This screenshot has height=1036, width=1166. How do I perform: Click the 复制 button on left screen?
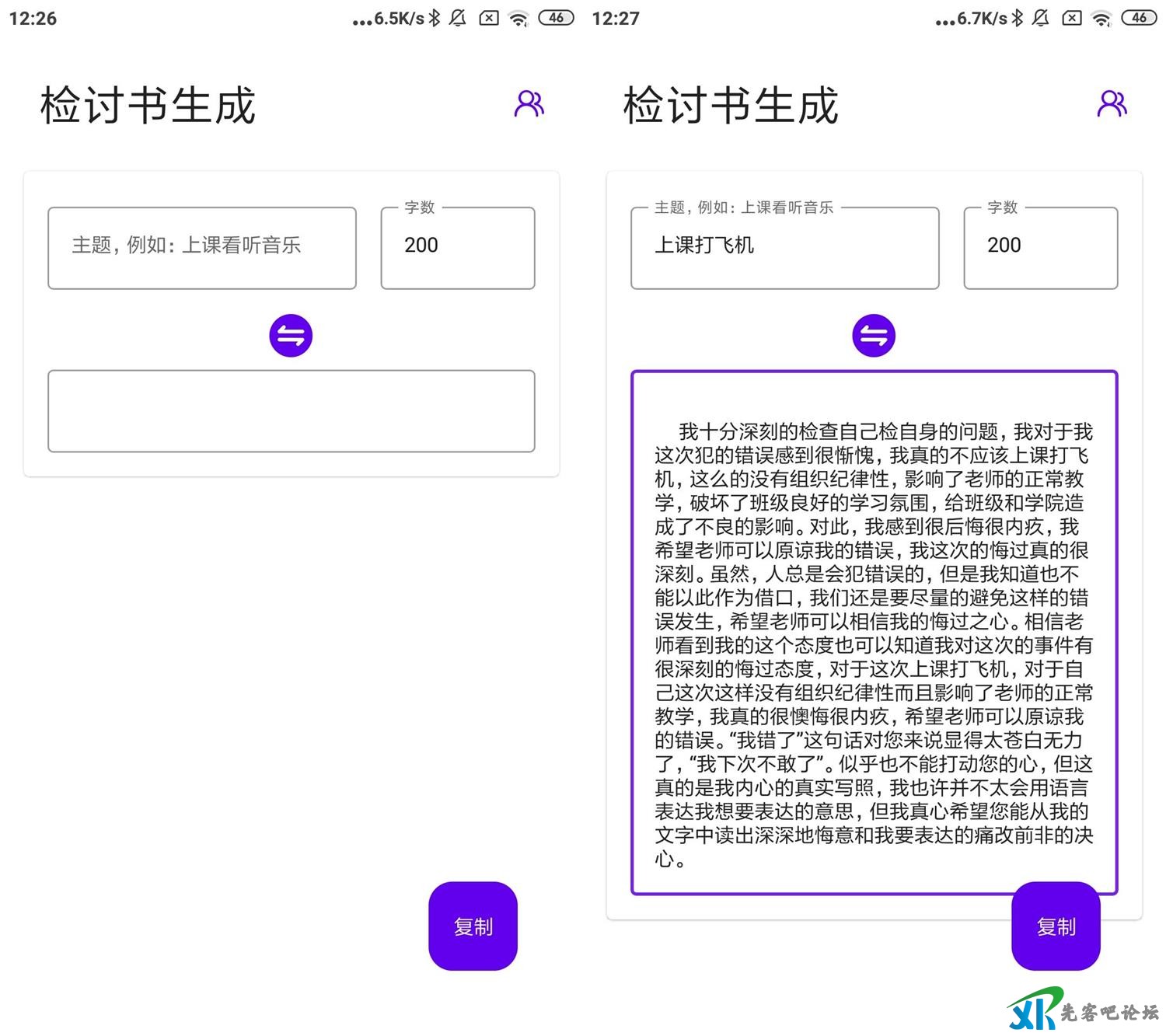pyautogui.click(x=473, y=926)
